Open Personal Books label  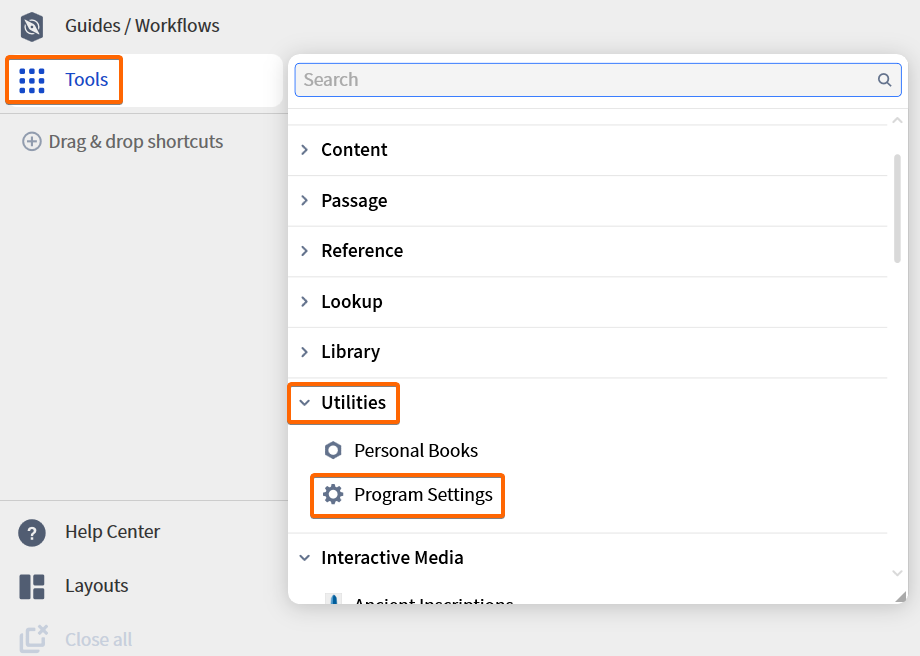[416, 450]
